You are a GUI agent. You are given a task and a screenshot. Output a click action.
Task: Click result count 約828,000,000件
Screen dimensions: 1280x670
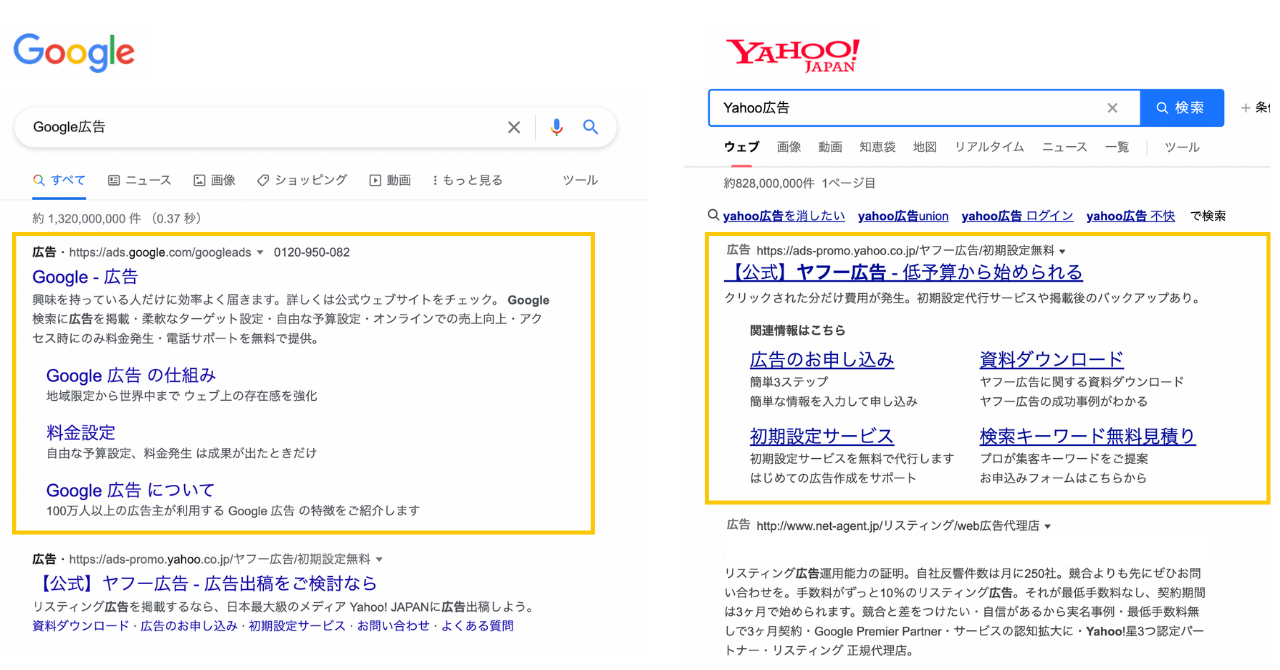click(768, 183)
